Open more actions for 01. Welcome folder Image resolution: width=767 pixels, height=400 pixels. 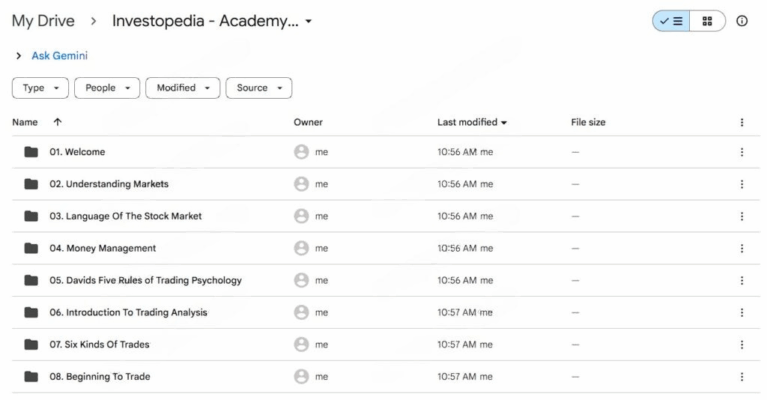(x=742, y=152)
